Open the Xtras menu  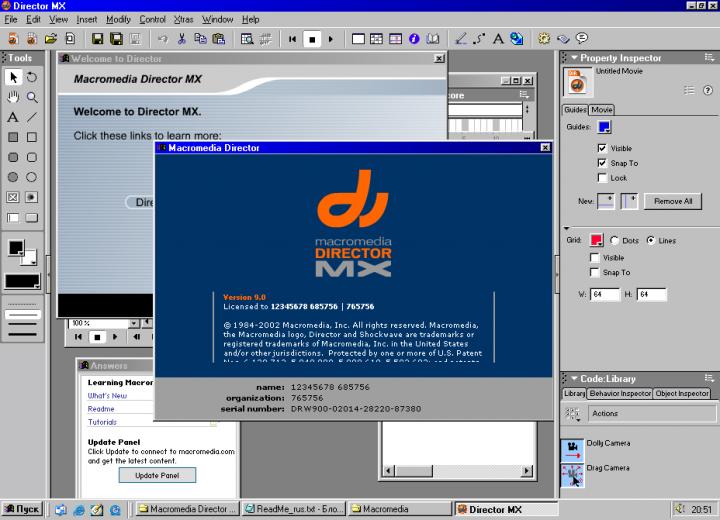[x=183, y=19]
